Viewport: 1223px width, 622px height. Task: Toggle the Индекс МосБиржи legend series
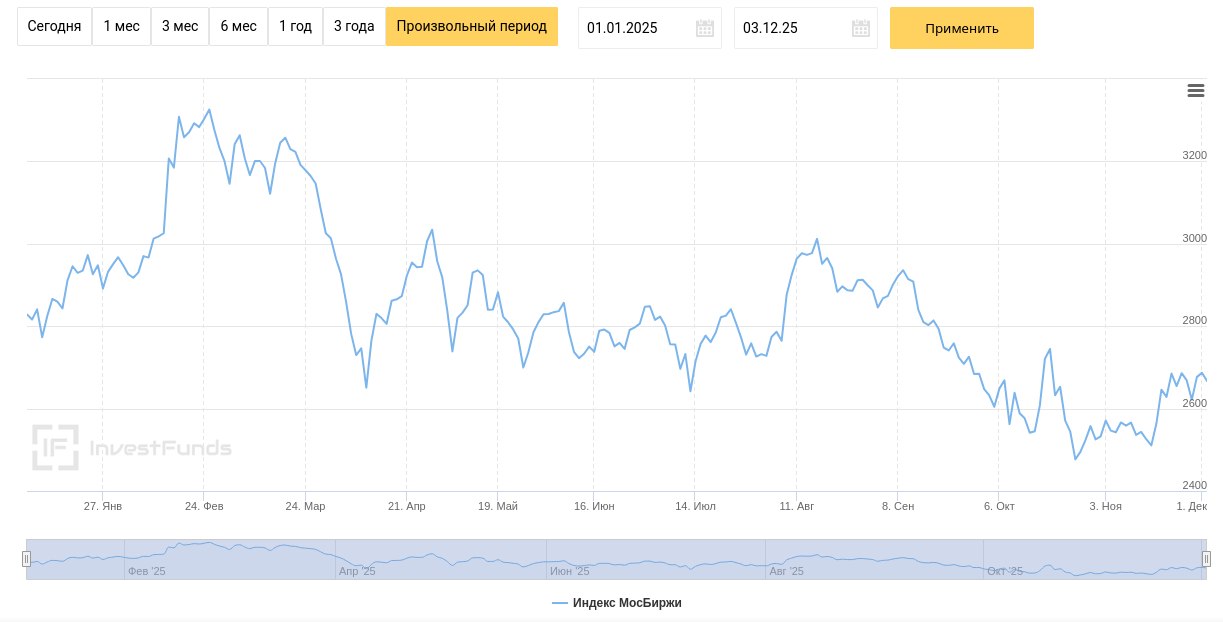click(617, 603)
